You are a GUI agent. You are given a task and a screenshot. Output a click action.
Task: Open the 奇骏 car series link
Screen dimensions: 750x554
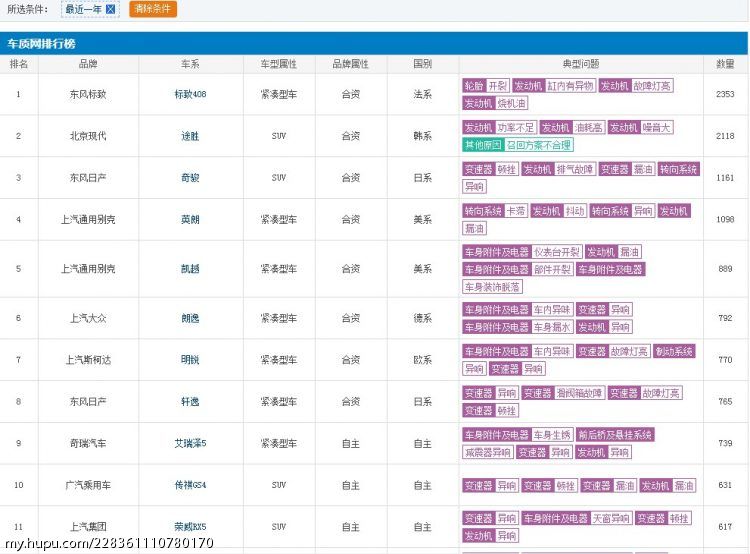click(x=190, y=177)
